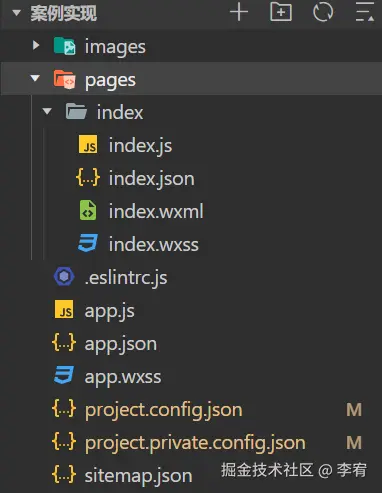Open the index.wxml file
Image resolution: width=382 pixels, height=493 pixels.
pos(156,211)
